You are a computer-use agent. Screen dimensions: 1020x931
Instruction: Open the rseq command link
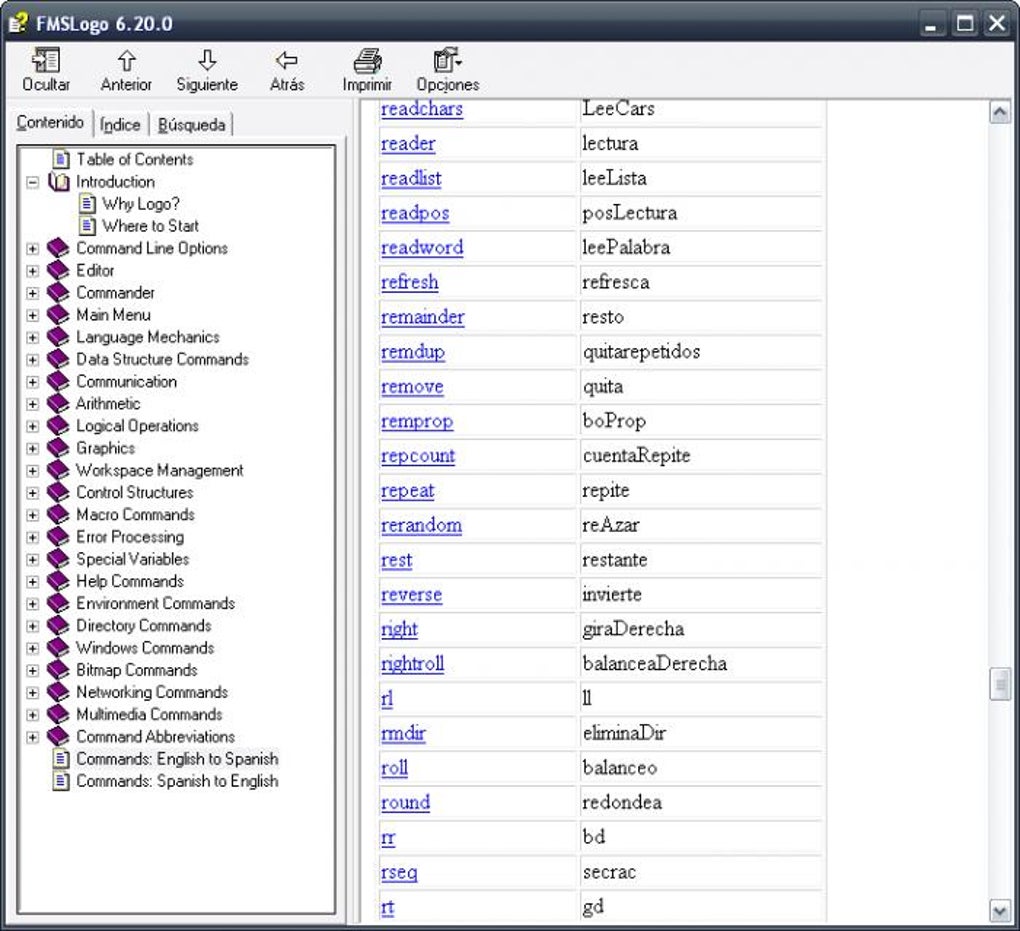click(x=399, y=872)
